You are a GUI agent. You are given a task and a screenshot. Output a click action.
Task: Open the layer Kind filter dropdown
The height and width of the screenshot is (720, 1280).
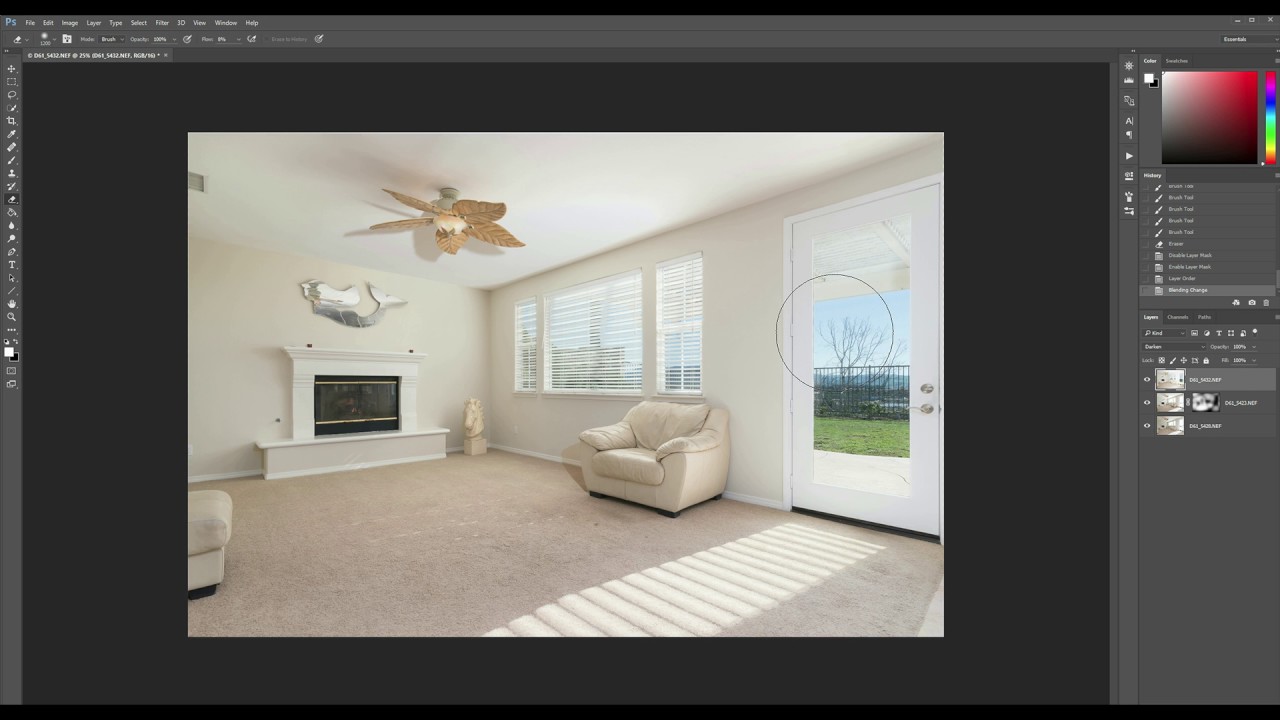(x=1165, y=333)
